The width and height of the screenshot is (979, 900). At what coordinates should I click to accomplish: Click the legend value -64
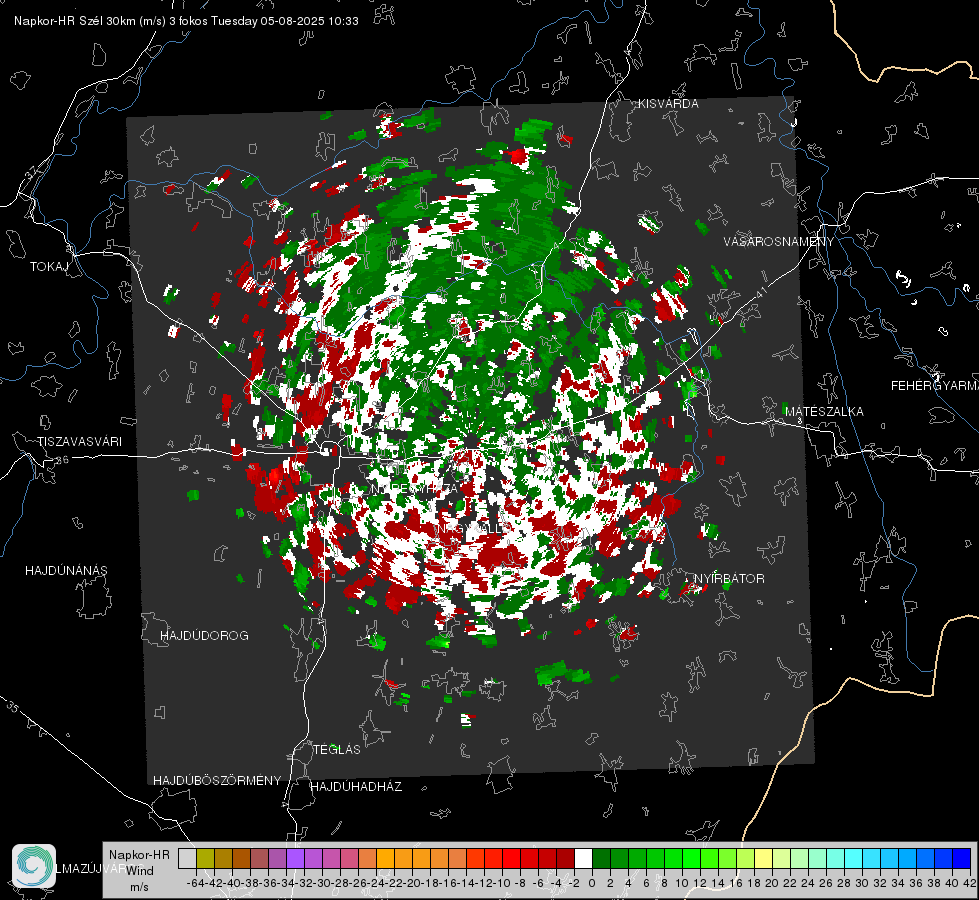pos(196,883)
